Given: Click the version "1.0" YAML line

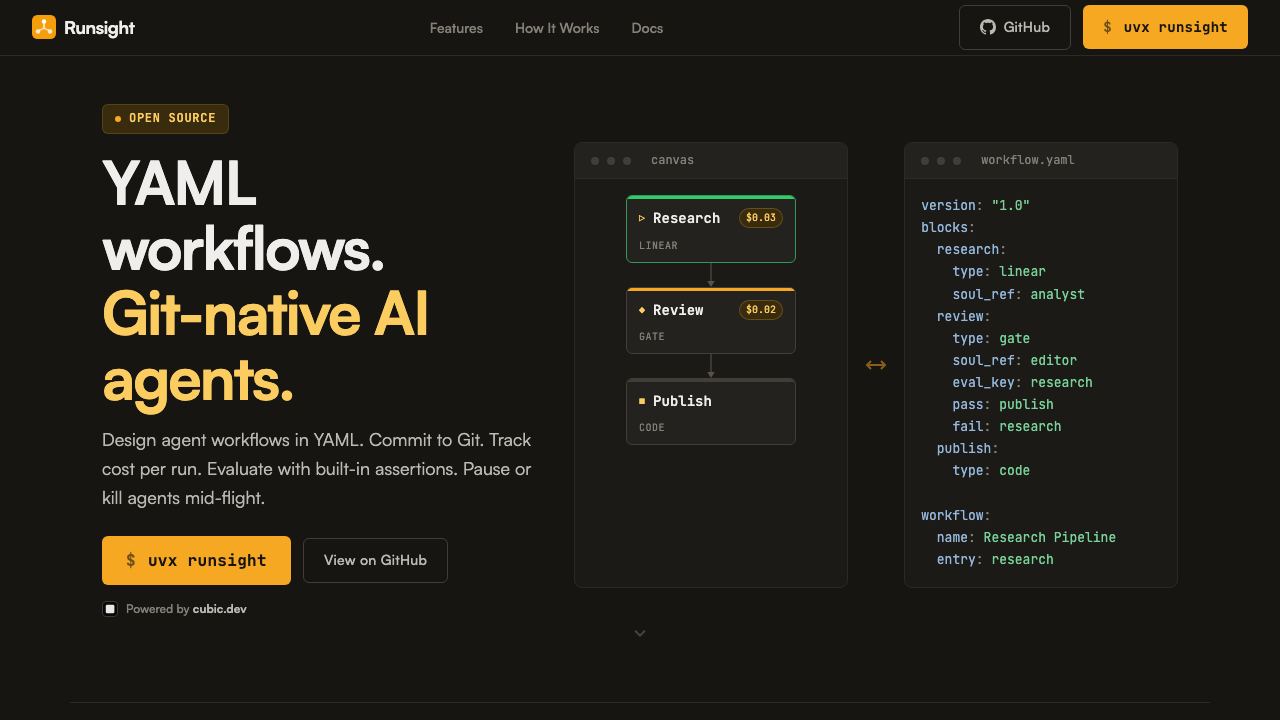Looking at the screenshot, I should tap(975, 205).
